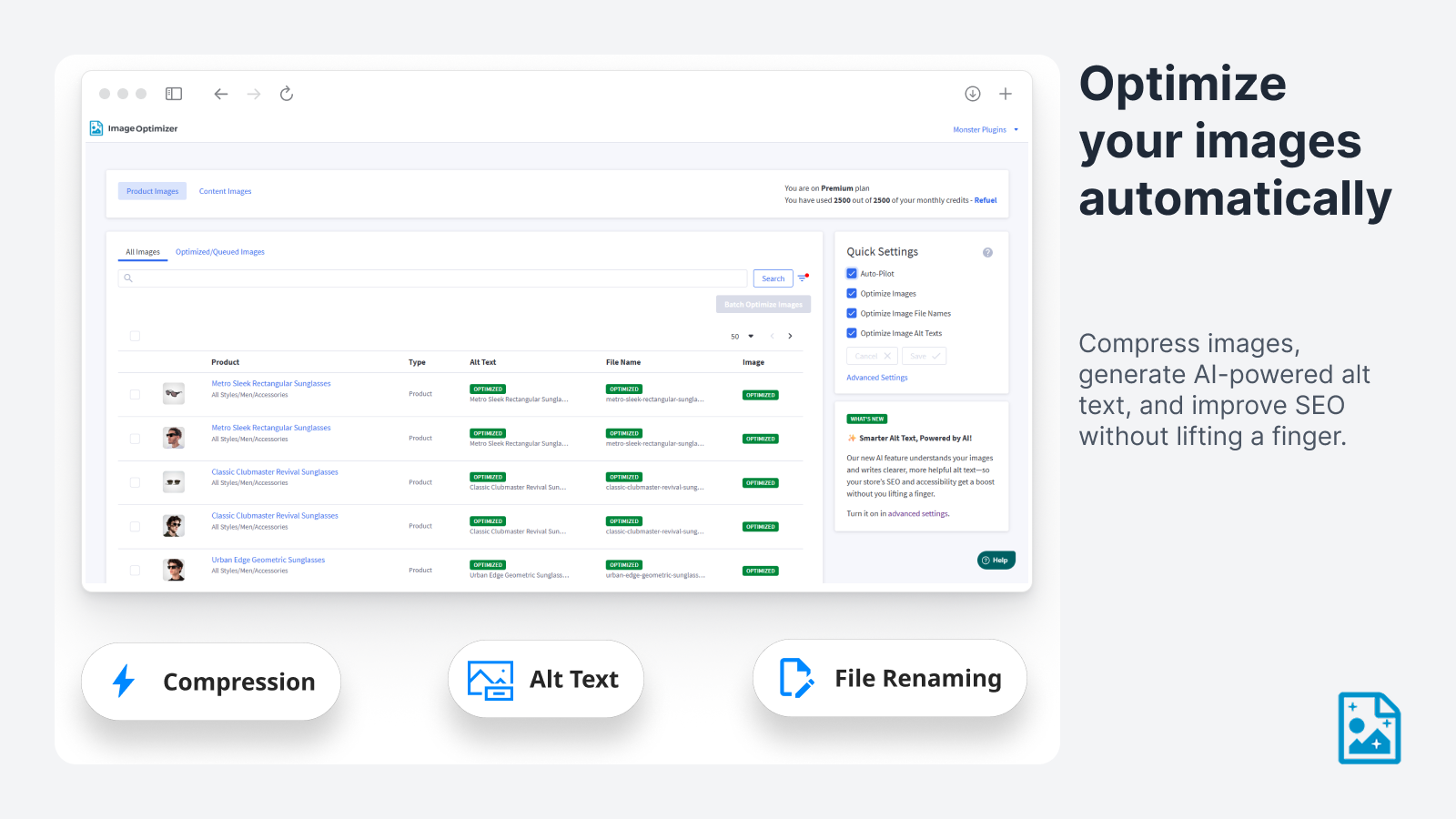
Task: Select all rows with header checkbox
Action: (x=135, y=336)
